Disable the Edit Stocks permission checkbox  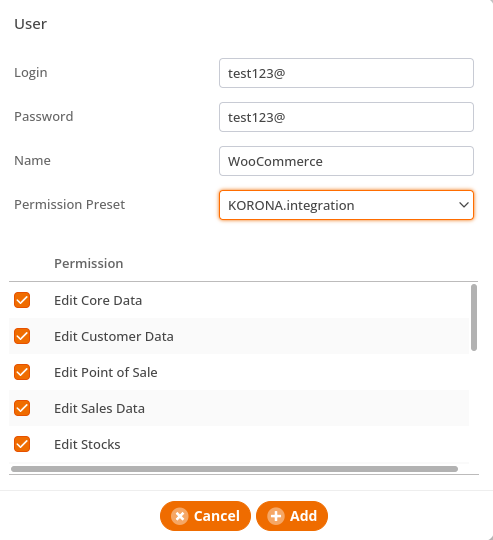[22, 444]
